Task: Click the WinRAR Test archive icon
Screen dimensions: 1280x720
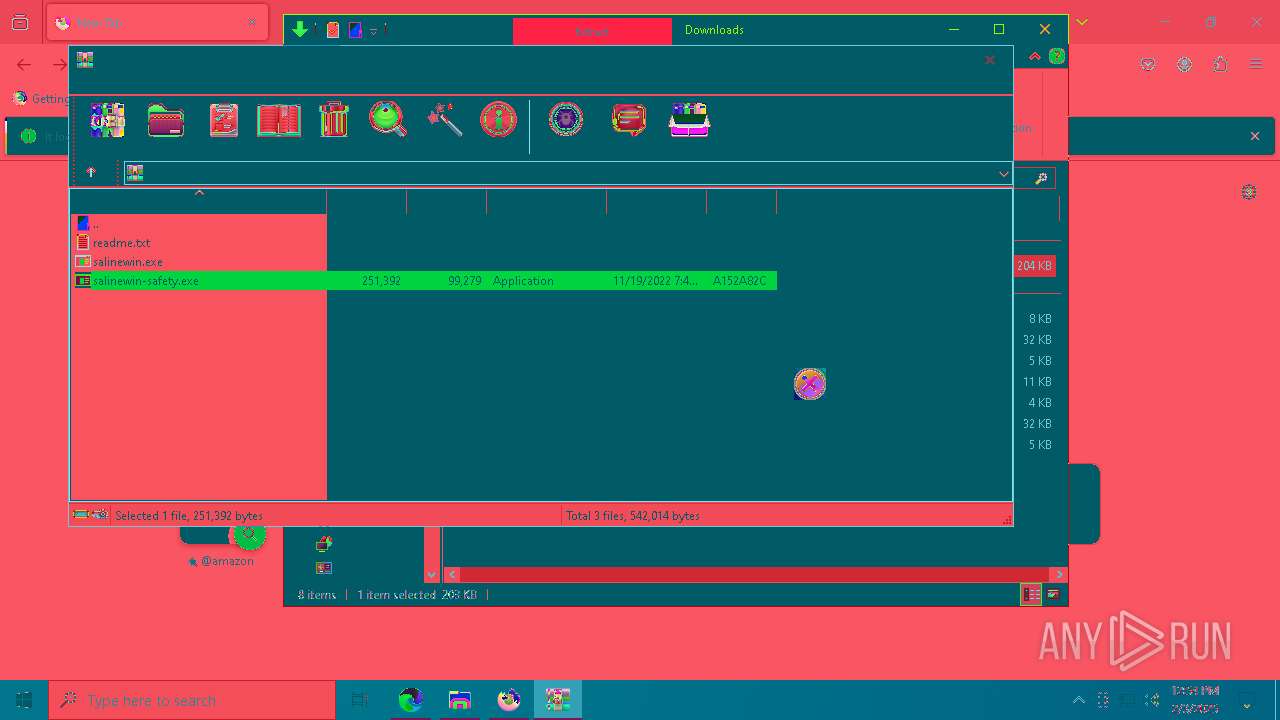Action: click(x=223, y=120)
